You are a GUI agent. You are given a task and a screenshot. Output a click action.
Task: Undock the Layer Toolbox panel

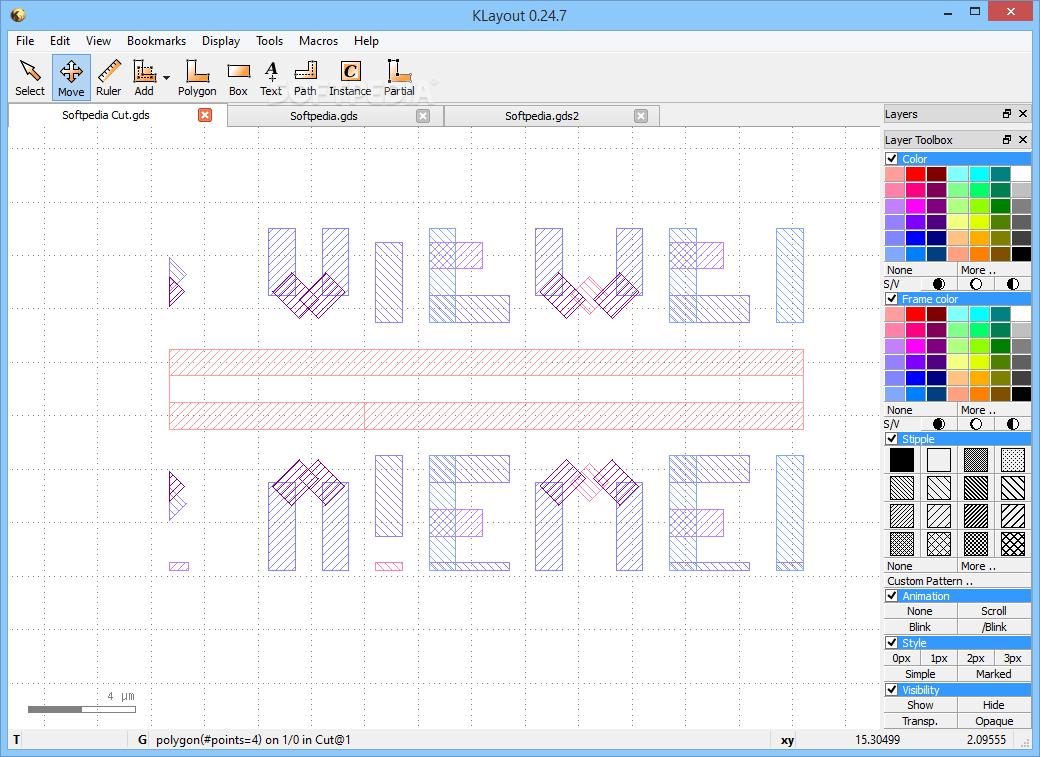coord(1007,139)
